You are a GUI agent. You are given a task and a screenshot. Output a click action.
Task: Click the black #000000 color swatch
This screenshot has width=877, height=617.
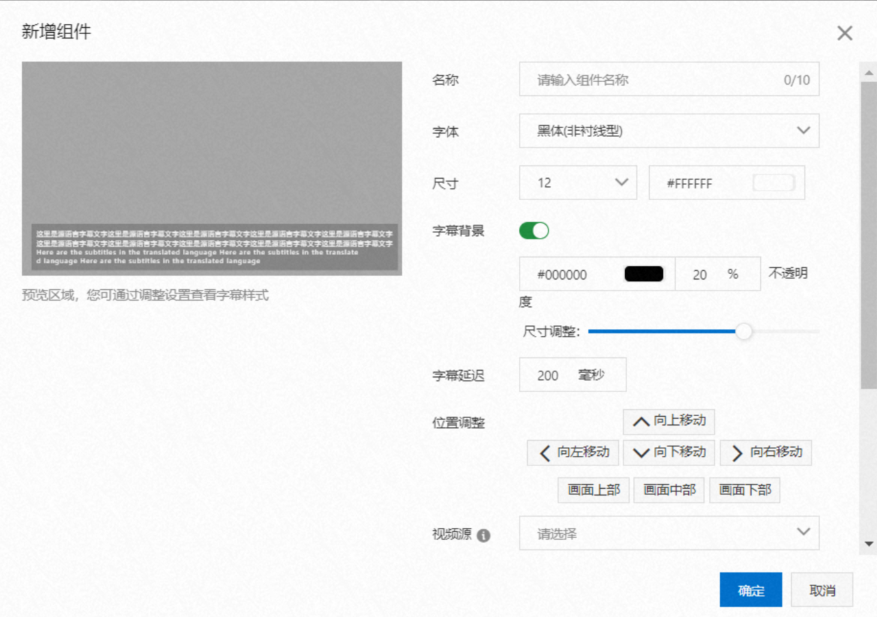click(x=643, y=273)
